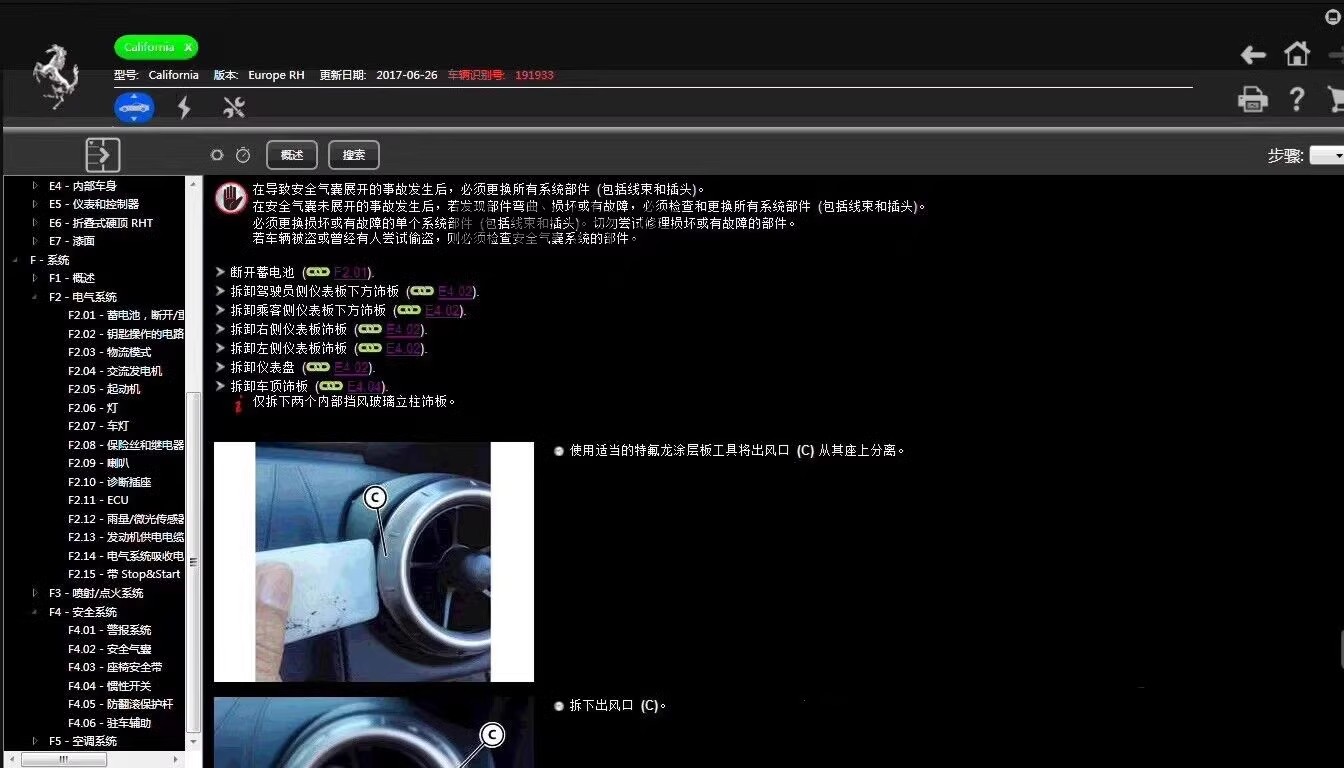1344x768 pixels.
Task: Expand the E4 - 内部车身 node
Action: pyautogui.click(x=35, y=186)
